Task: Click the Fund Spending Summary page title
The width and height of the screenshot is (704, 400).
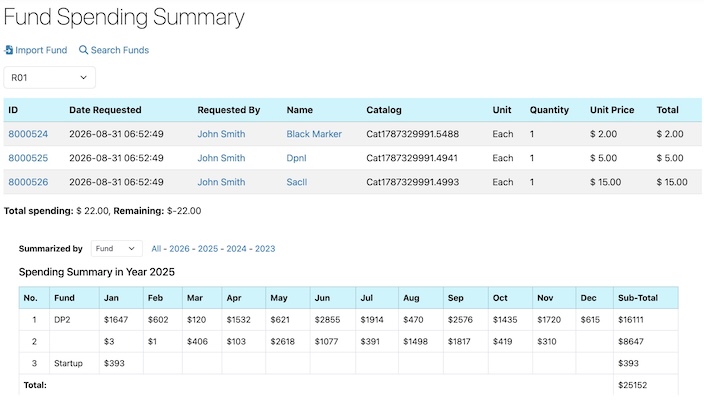Action: pos(124,18)
